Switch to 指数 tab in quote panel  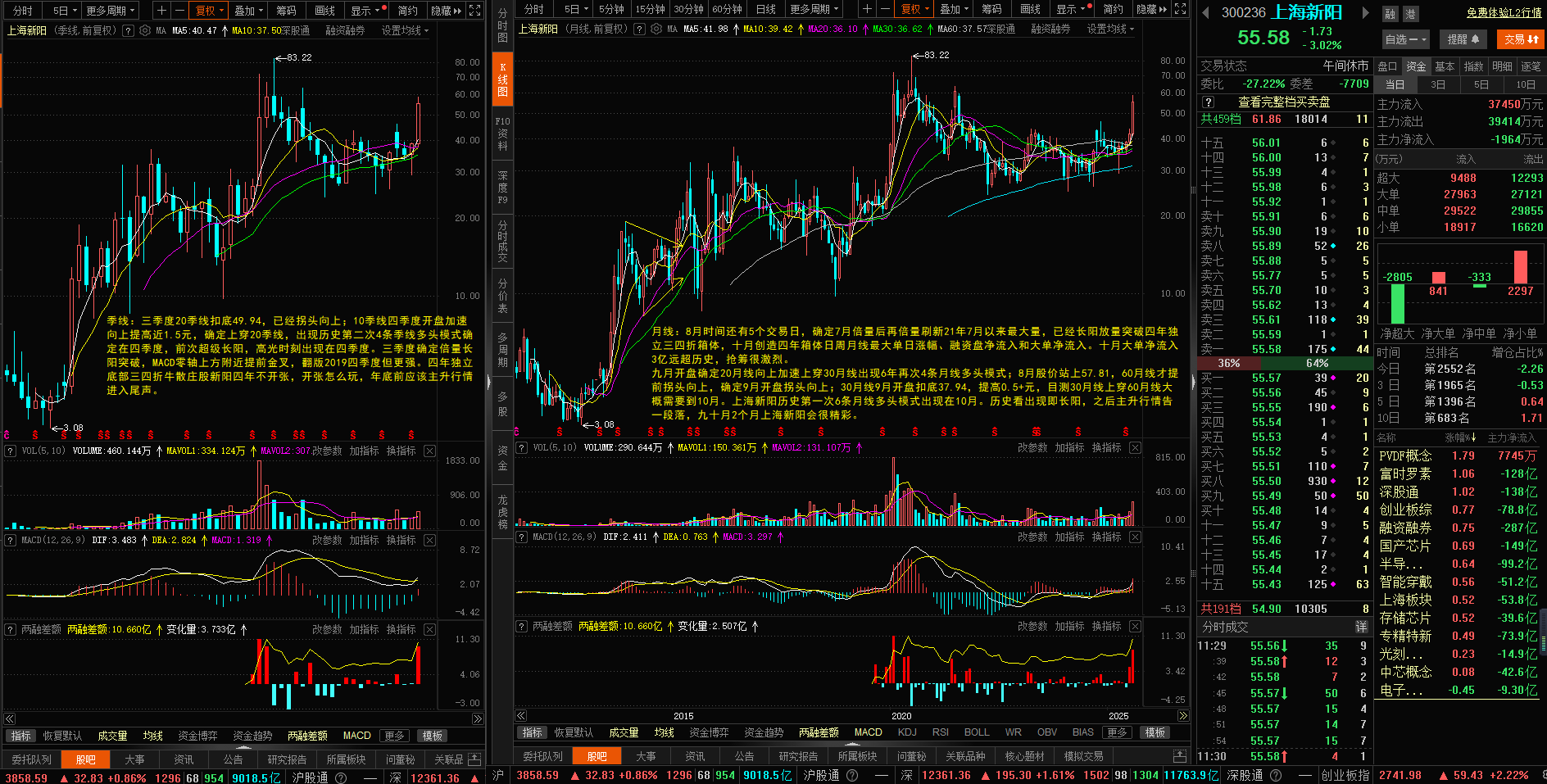[1473, 66]
